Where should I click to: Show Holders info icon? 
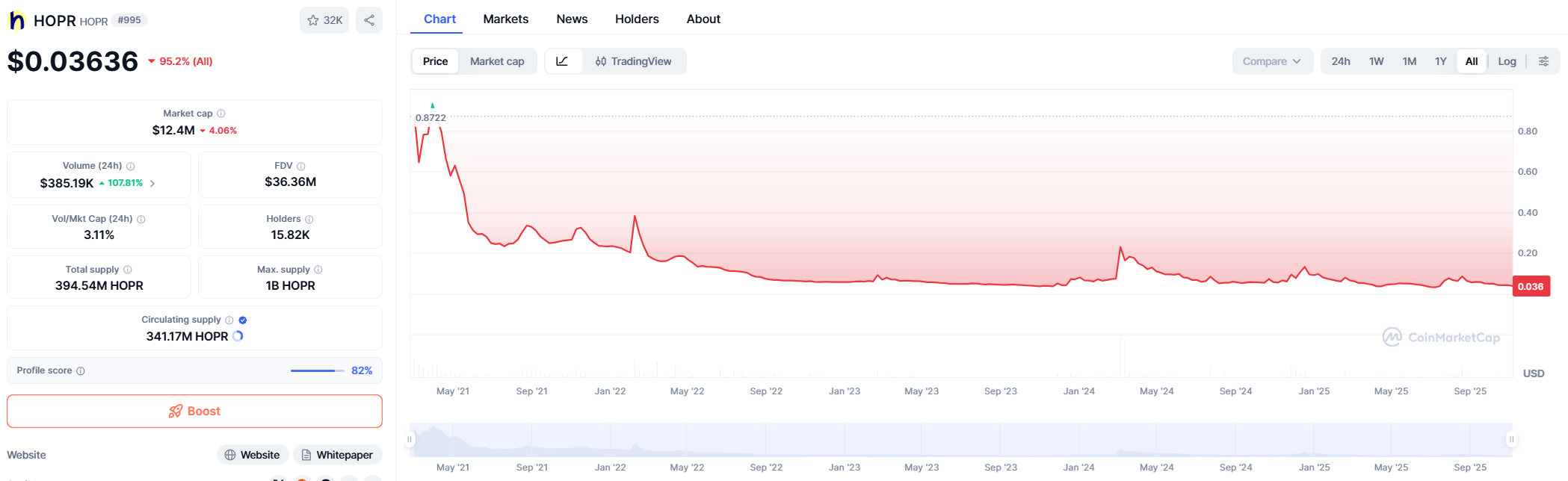click(309, 219)
